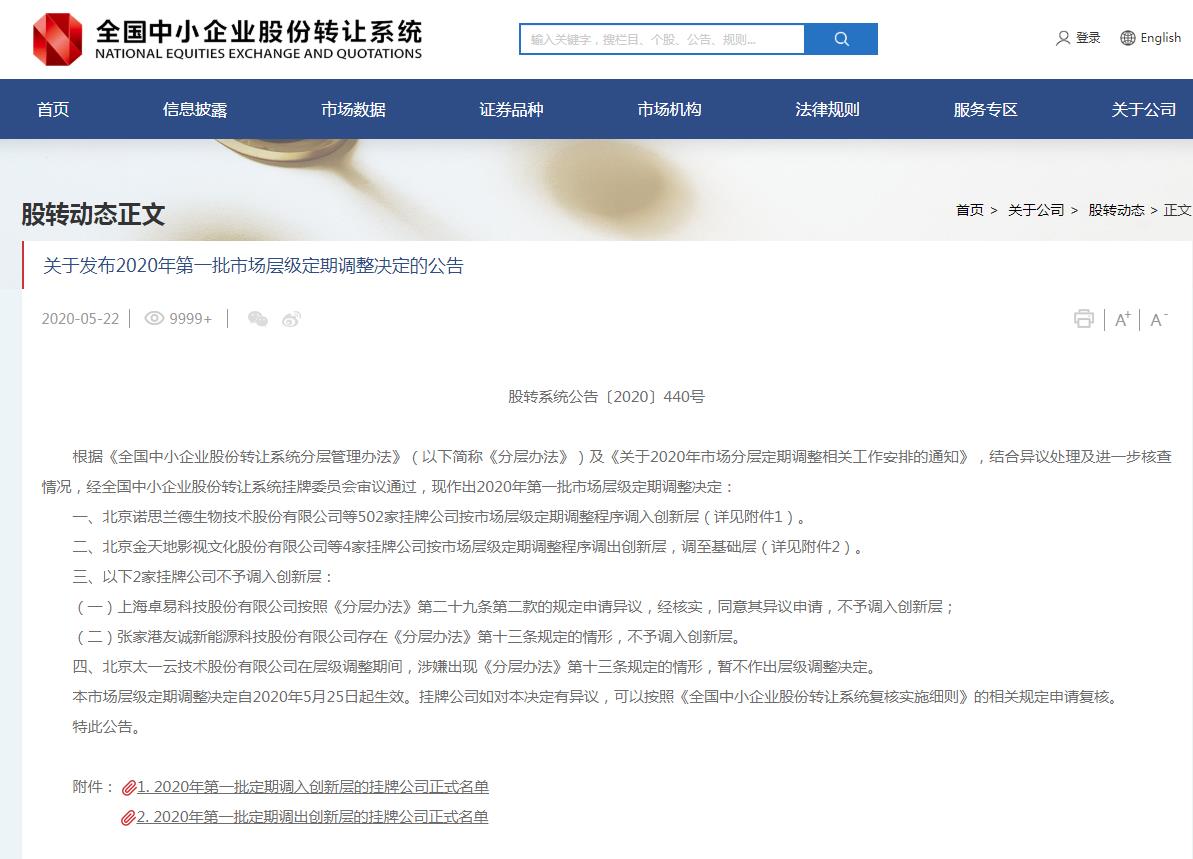The image size is (1193, 859).
Task: Open 证券品种 in the navigation bar
Action: point(511,110)
